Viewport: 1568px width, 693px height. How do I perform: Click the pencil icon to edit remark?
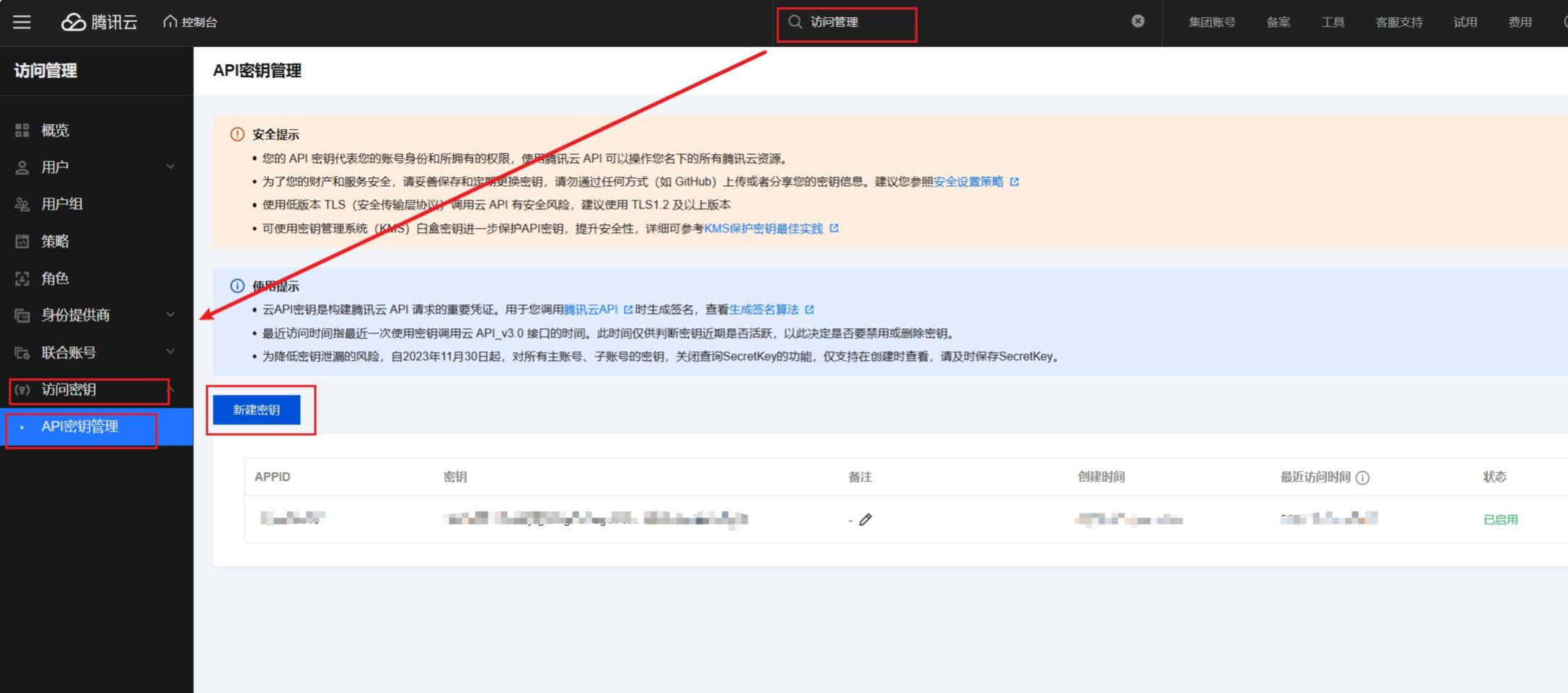(866, 519)
